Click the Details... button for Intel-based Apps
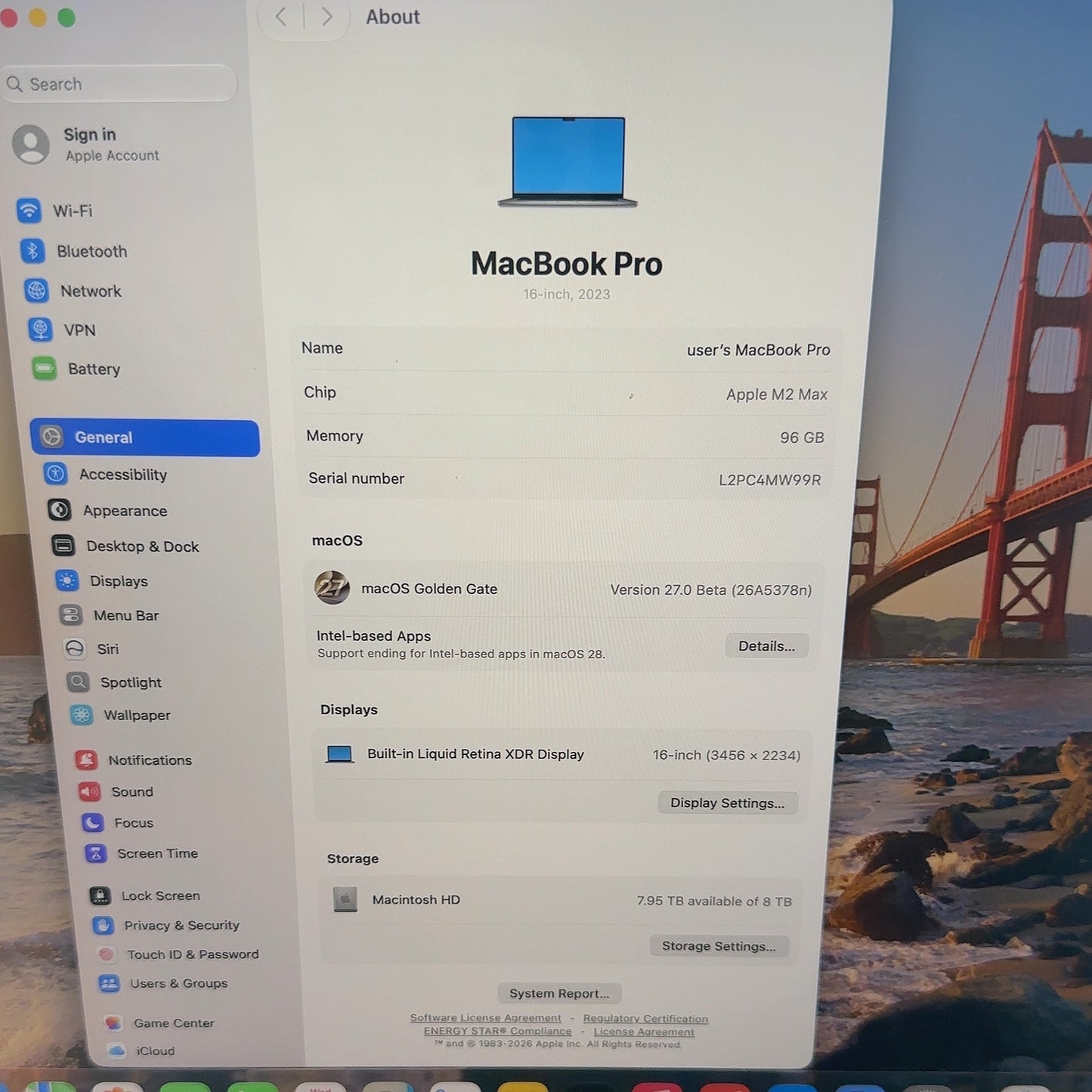The image size is (1092, 1092). click(x=766, y=646)
